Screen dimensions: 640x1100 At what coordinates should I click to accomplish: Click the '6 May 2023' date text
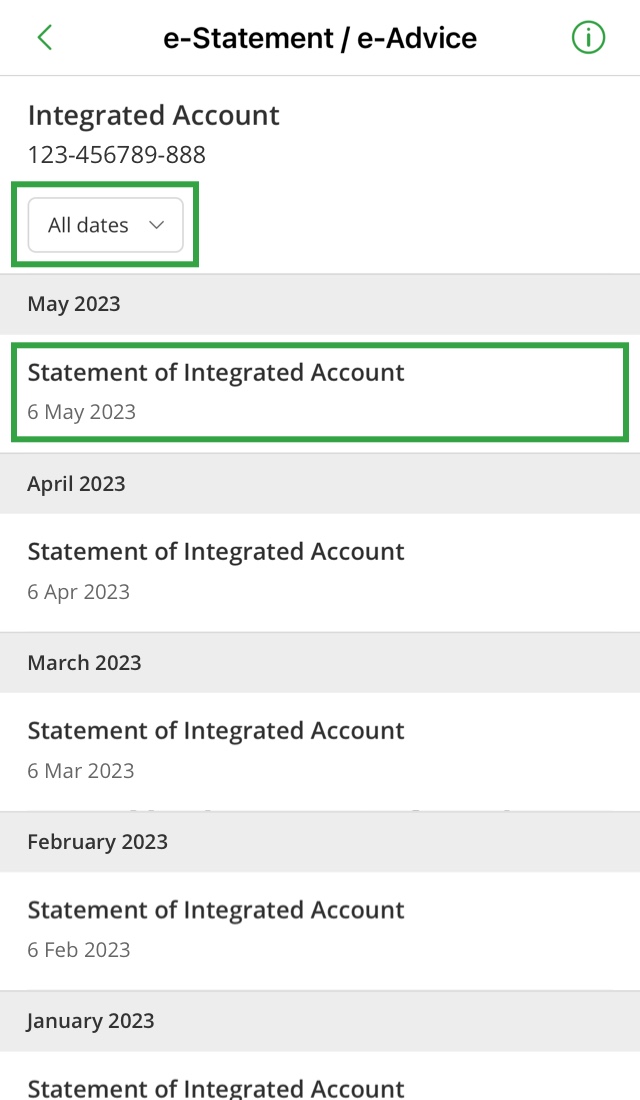point(81,412)
